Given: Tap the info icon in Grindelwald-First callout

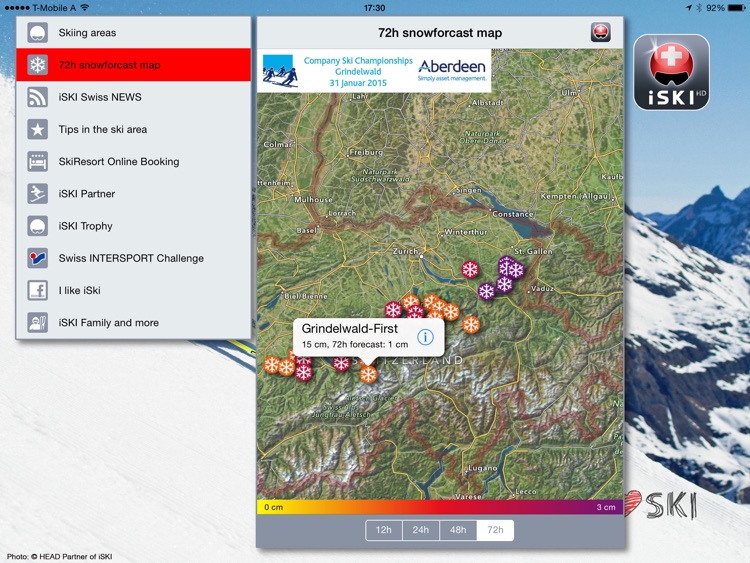Looking at the screenshot, I should (x=425, y=337).
